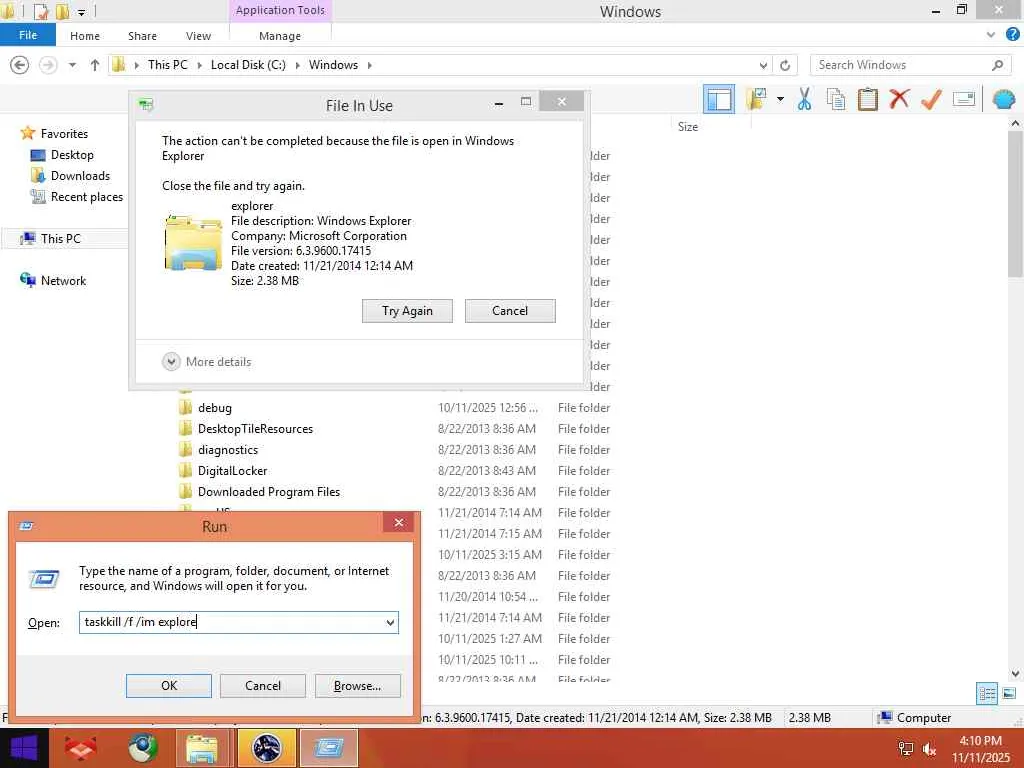Open Desktop in Favorites
1024x768 pixels.
coord(72,155)
